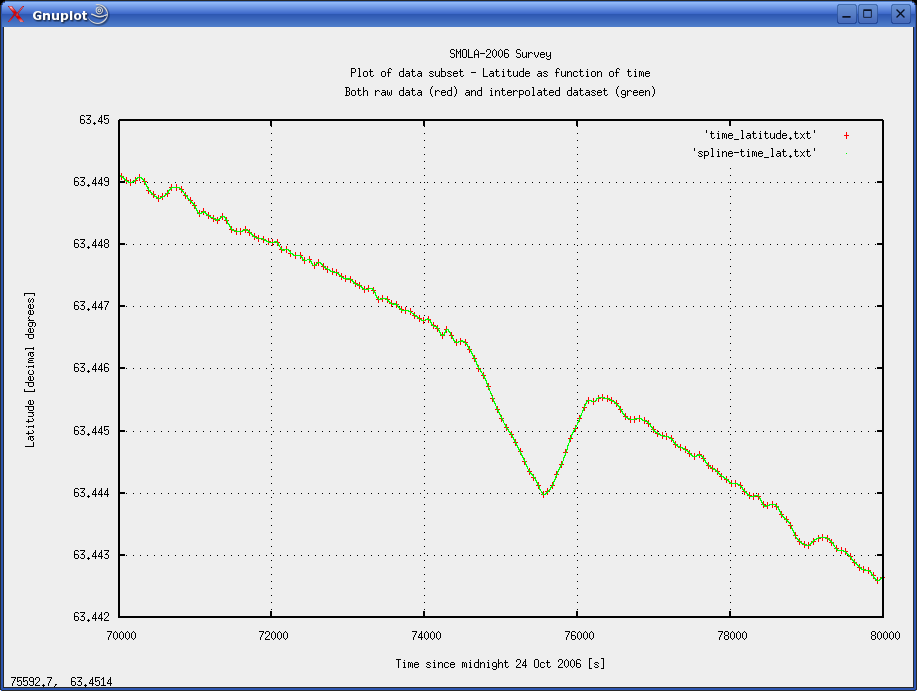Click the 80000 x-axis tick label

click(x=882, y=635)
